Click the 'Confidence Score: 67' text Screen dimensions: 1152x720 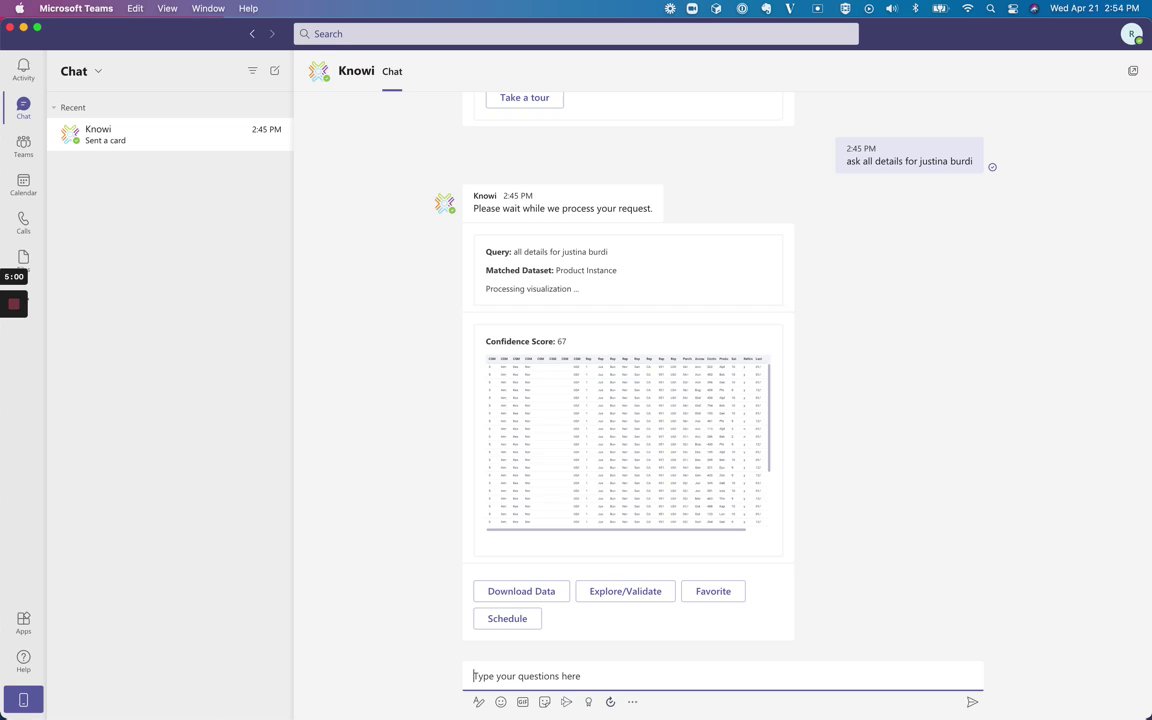[x=526, y=341]
